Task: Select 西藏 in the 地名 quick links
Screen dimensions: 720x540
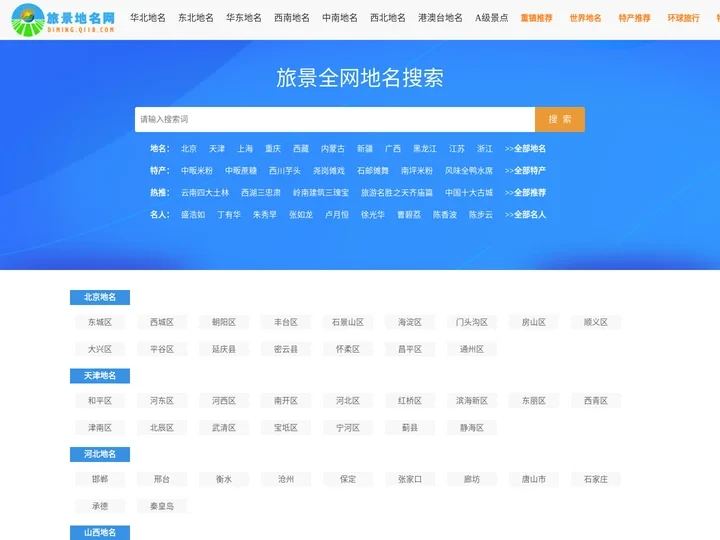Action: coord(301,148)
